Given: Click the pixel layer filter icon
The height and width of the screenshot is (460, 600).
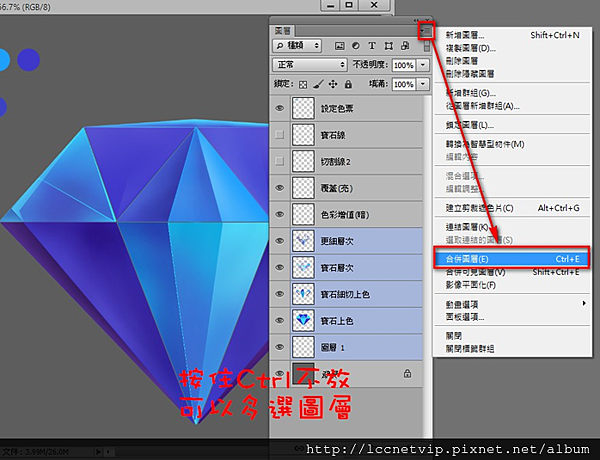Looking at the screenshot, I should tap(339, 46).
